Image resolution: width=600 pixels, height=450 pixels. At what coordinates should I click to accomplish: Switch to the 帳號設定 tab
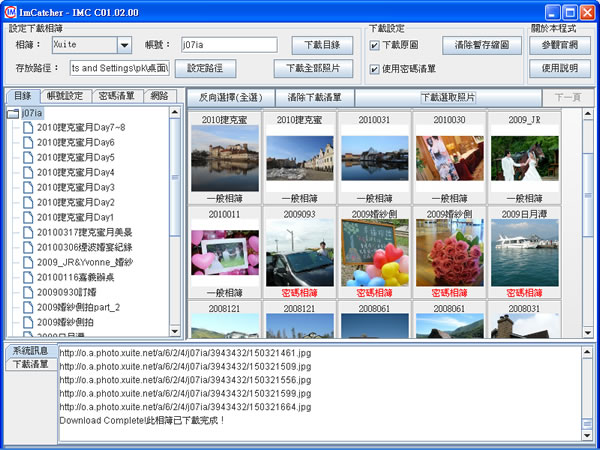[x=64, y=96]
